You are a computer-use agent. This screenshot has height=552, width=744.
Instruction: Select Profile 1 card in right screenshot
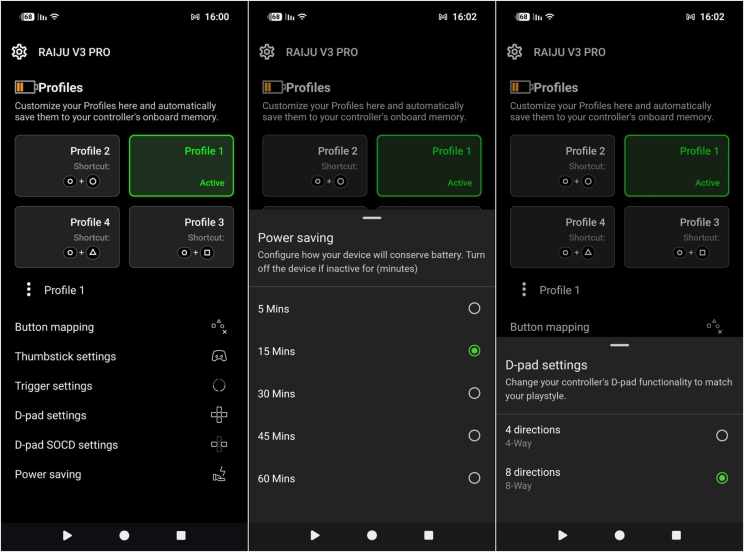(x=677, y=166)
